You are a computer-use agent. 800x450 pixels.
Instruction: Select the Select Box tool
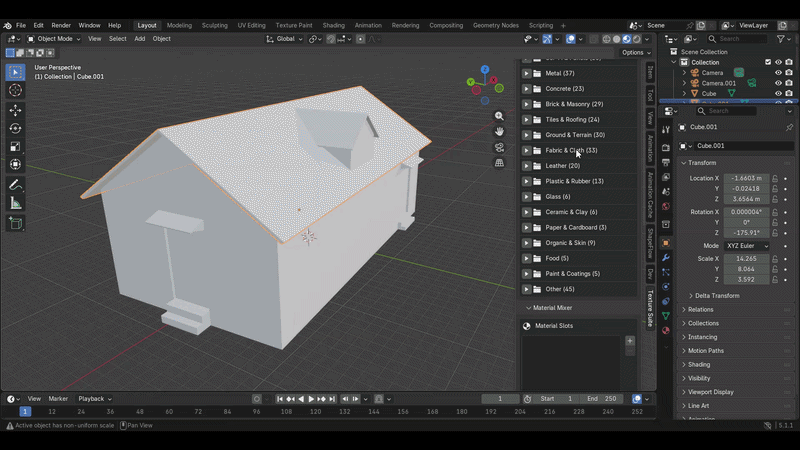pyautogui.click(x=15, y=72)
